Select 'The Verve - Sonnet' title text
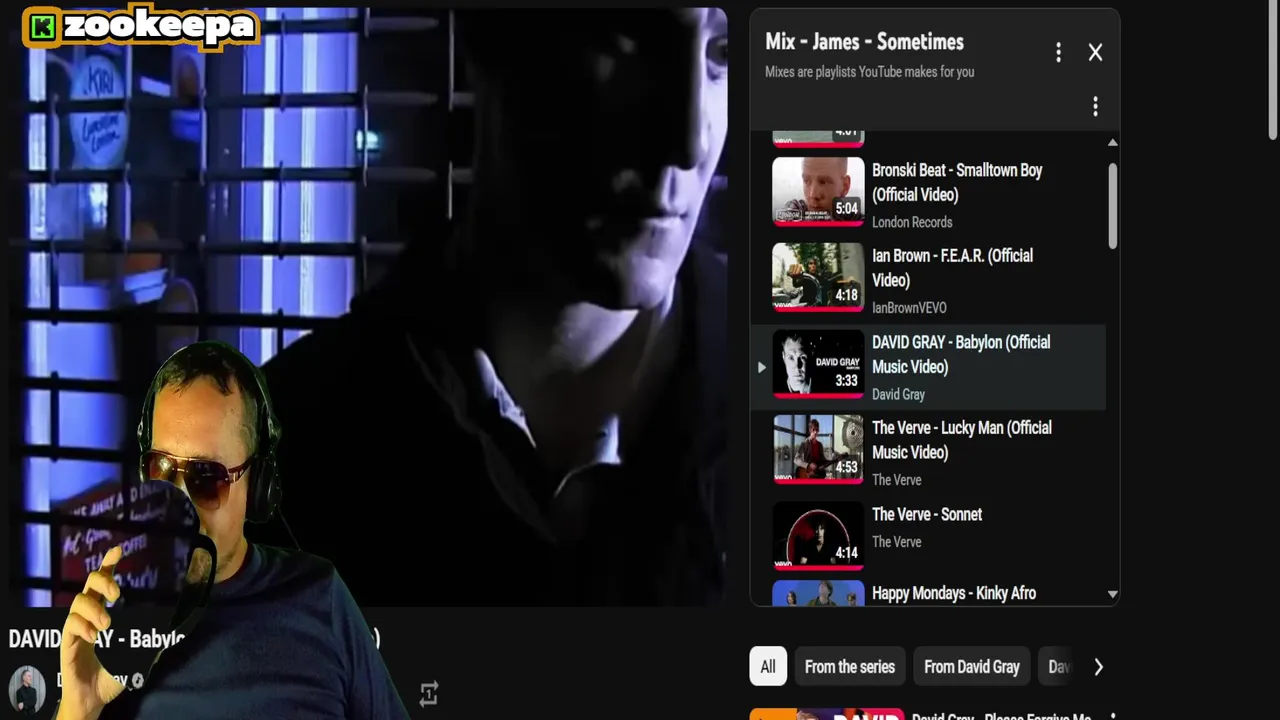 927,514
